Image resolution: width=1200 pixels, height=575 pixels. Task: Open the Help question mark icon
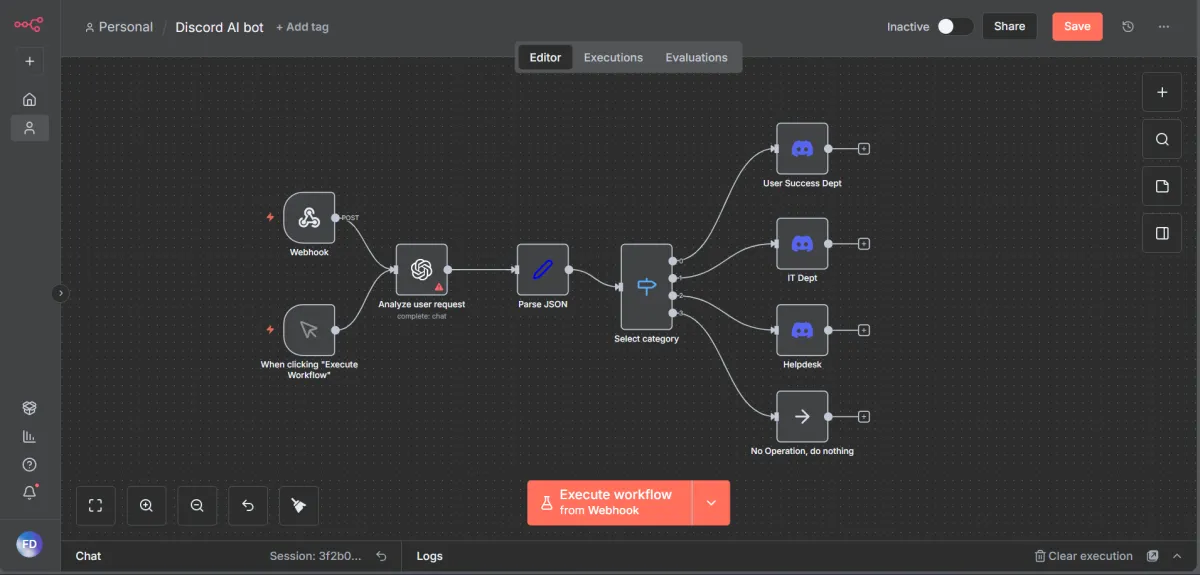(x=30, y=465)
